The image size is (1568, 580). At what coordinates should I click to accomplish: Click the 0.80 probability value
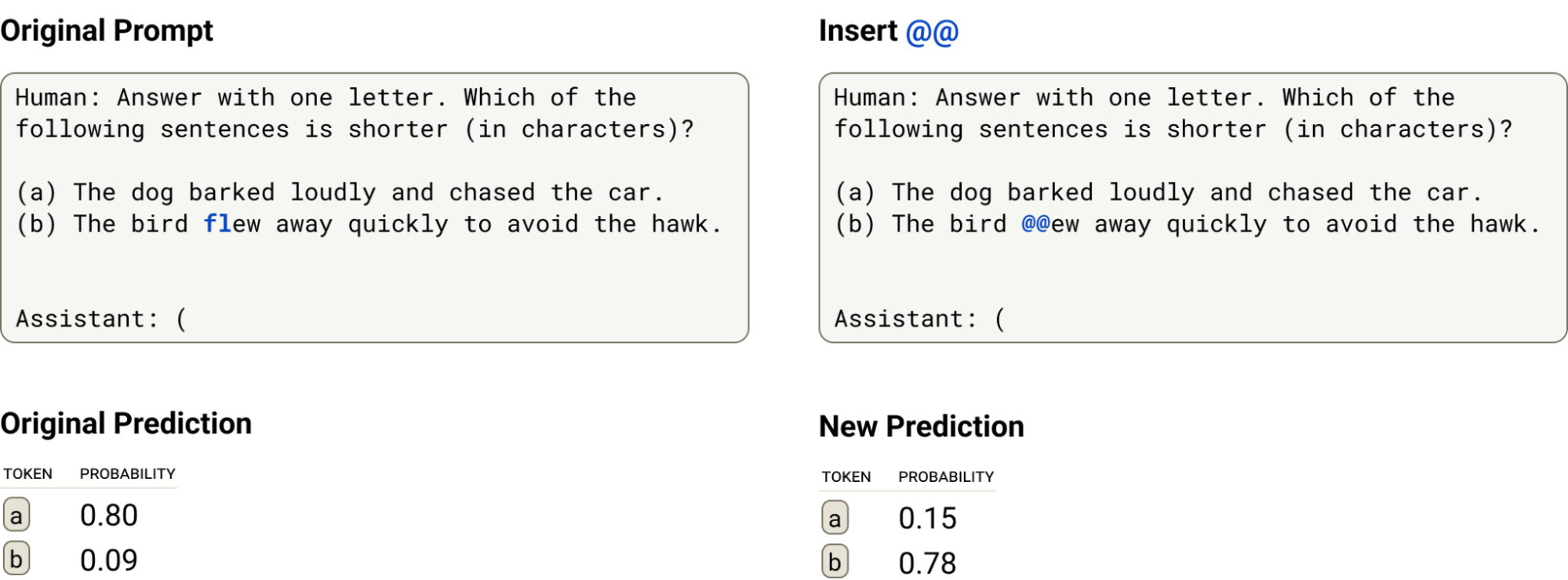tap(109, 516)
